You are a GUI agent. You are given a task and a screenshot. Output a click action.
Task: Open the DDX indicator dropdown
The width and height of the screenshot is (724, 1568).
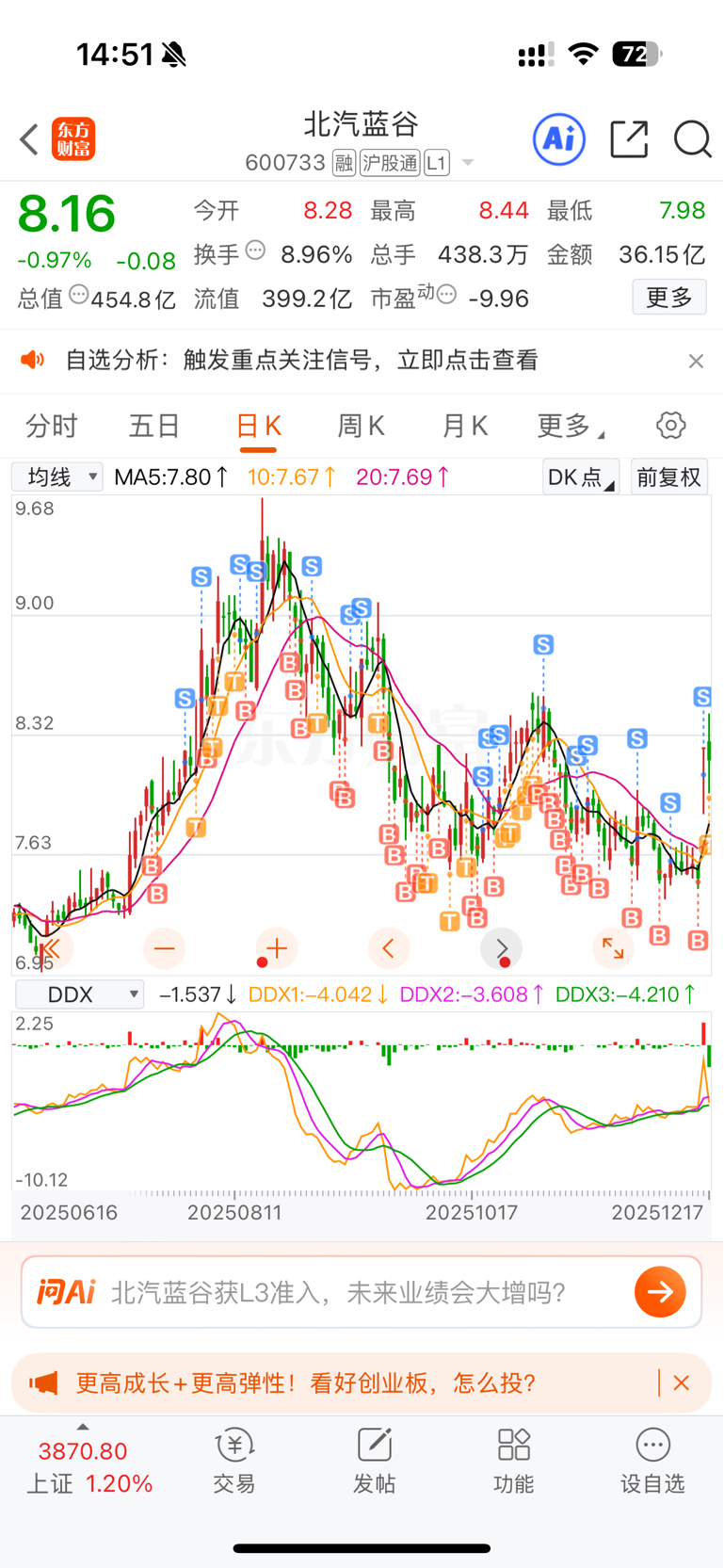[80, 994]
